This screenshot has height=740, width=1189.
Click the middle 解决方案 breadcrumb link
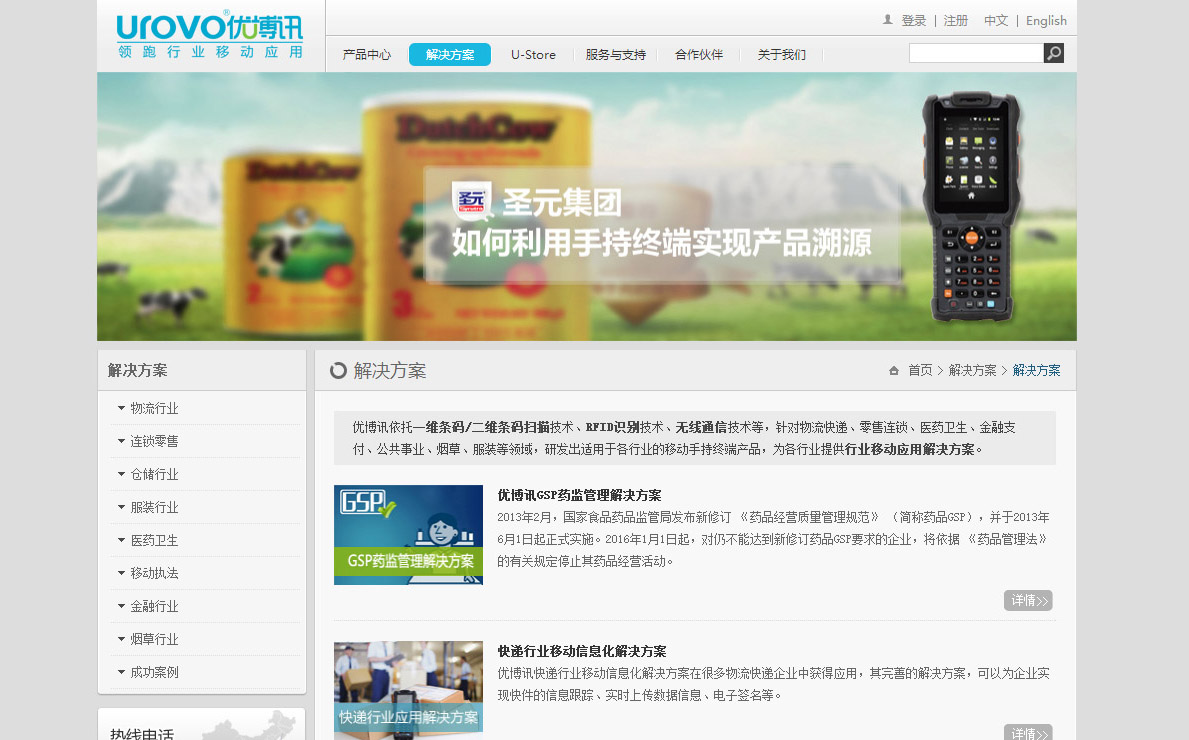972,371
